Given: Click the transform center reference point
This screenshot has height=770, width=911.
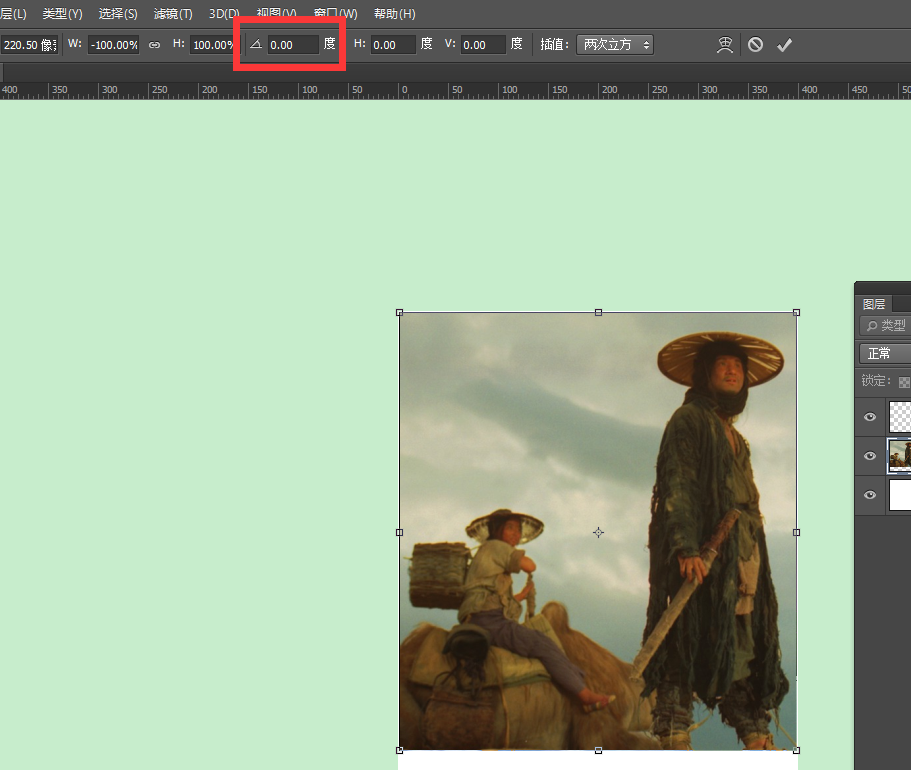Looking at the screenshot, I should 598,532.
